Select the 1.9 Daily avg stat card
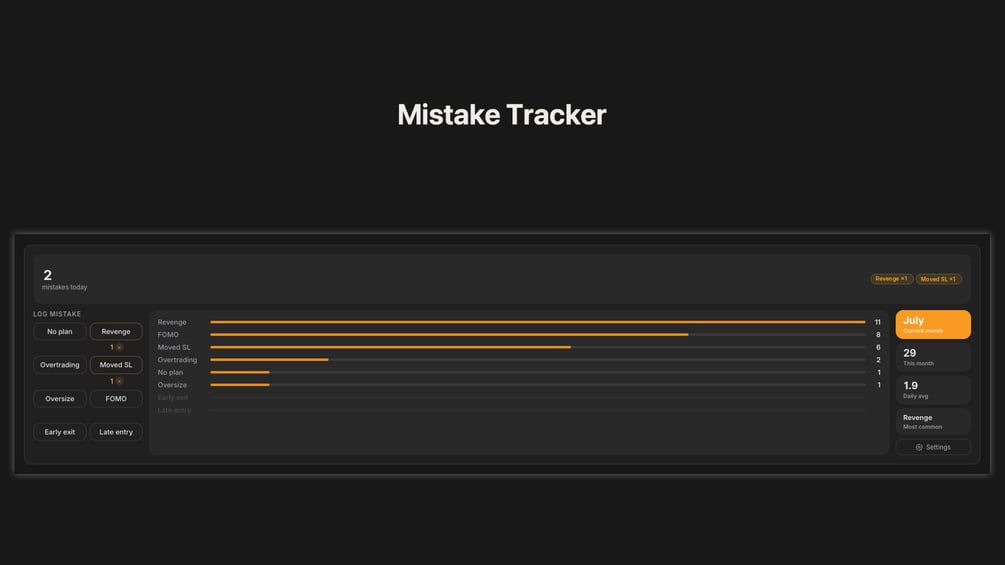Screen dimensions: 1005x565 [x=933, y=390]
